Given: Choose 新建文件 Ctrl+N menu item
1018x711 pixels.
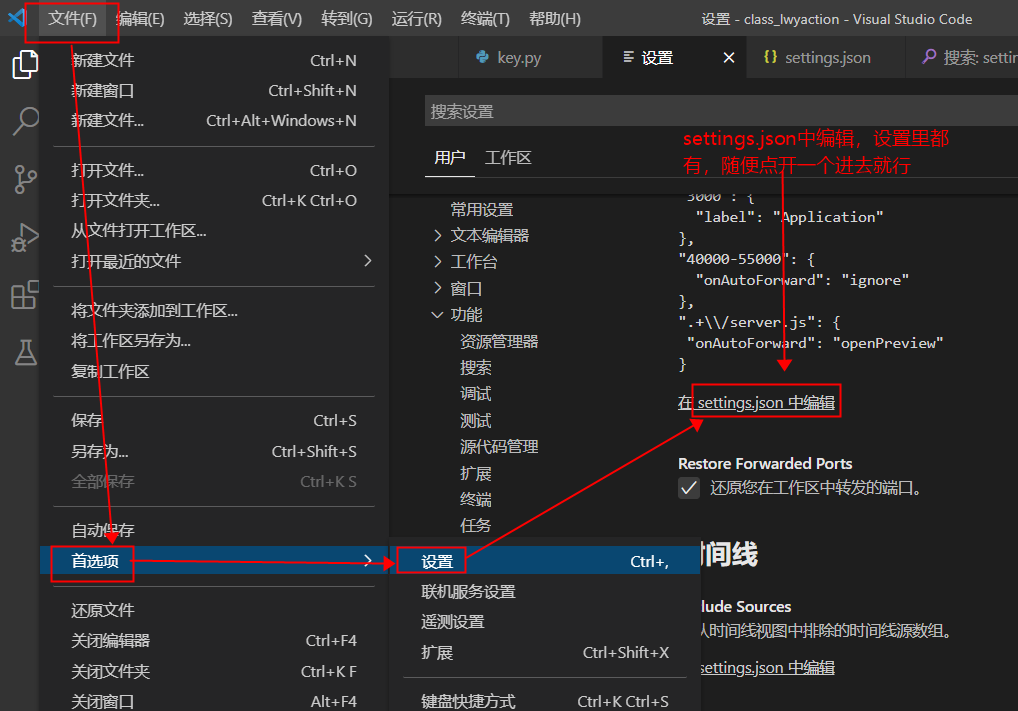Looking at the screenshot, I should pyautogui.click(x=214, y=60).
